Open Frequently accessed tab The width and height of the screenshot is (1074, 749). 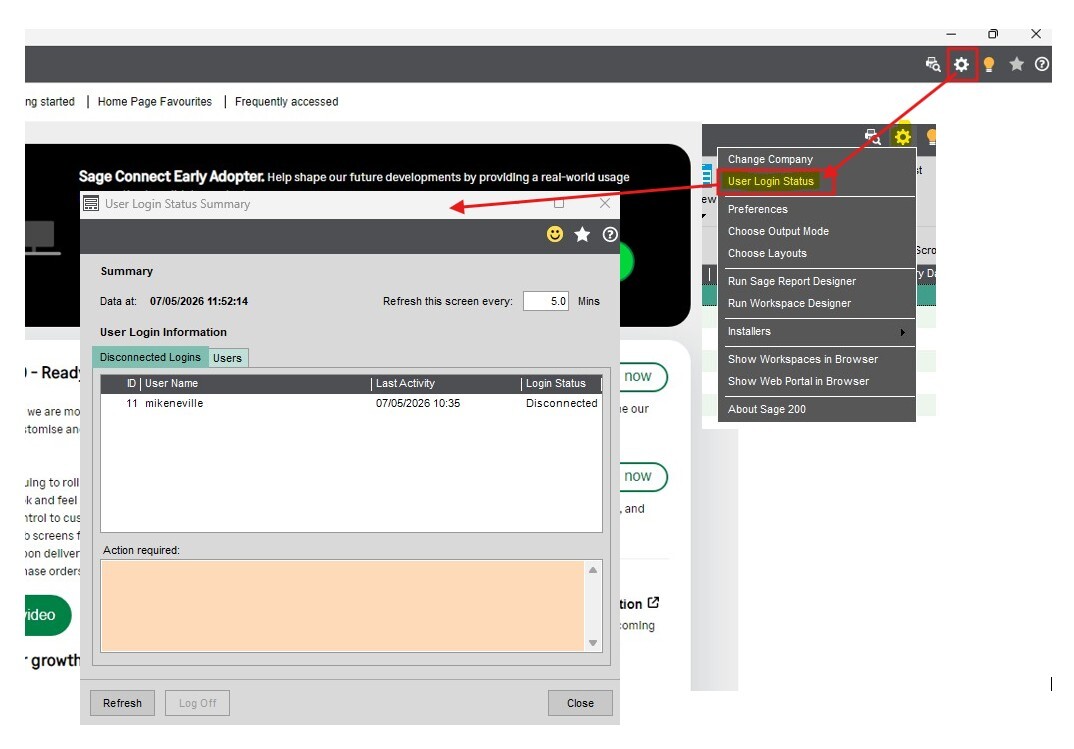(286, 101)
